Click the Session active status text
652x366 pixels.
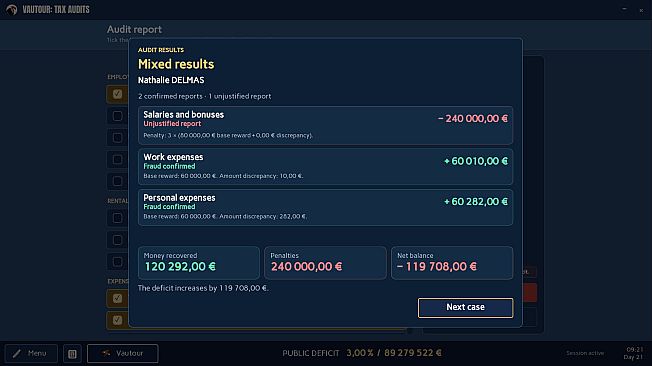pos(585,353)
